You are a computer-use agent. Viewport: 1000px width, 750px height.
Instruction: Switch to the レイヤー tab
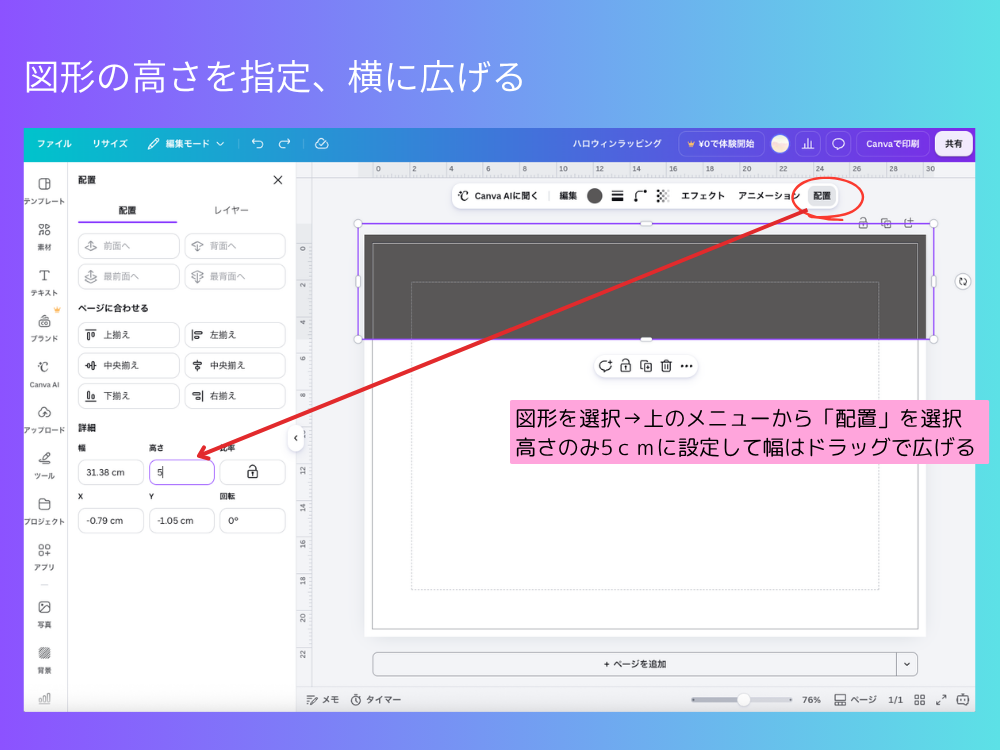[231, 210]
